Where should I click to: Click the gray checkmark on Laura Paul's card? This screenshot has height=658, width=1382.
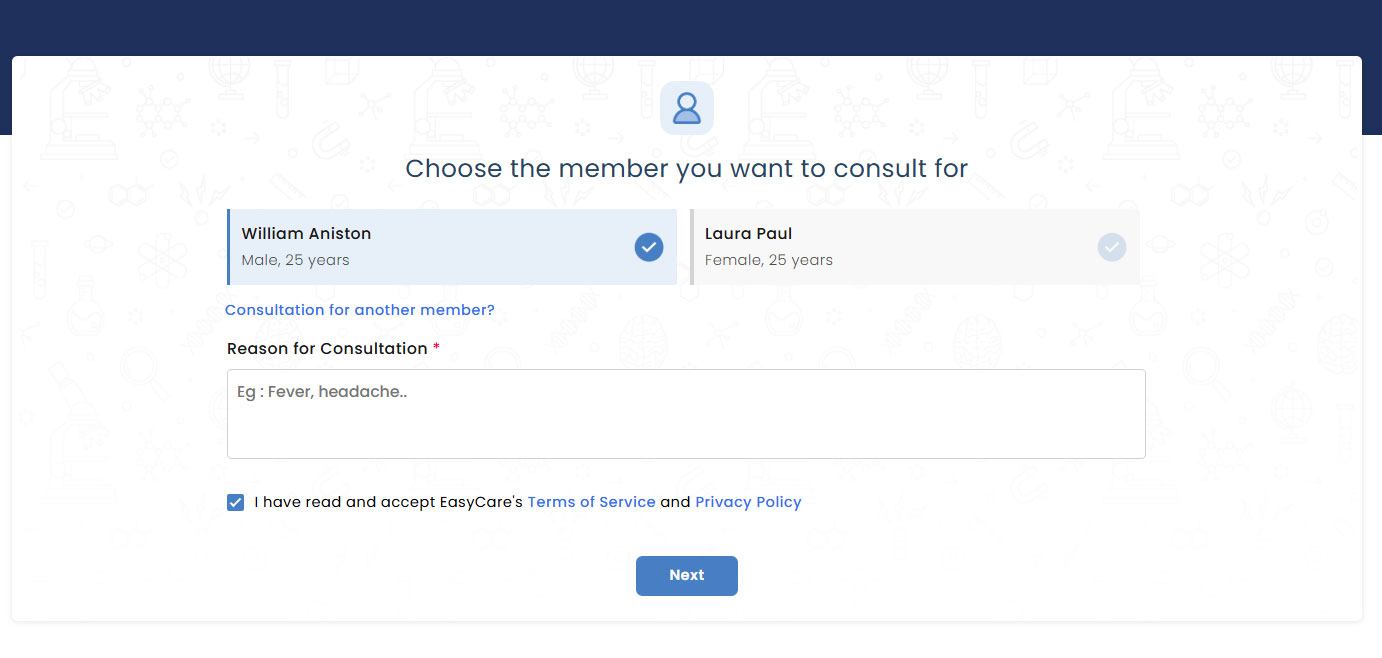coord(1111,247)
